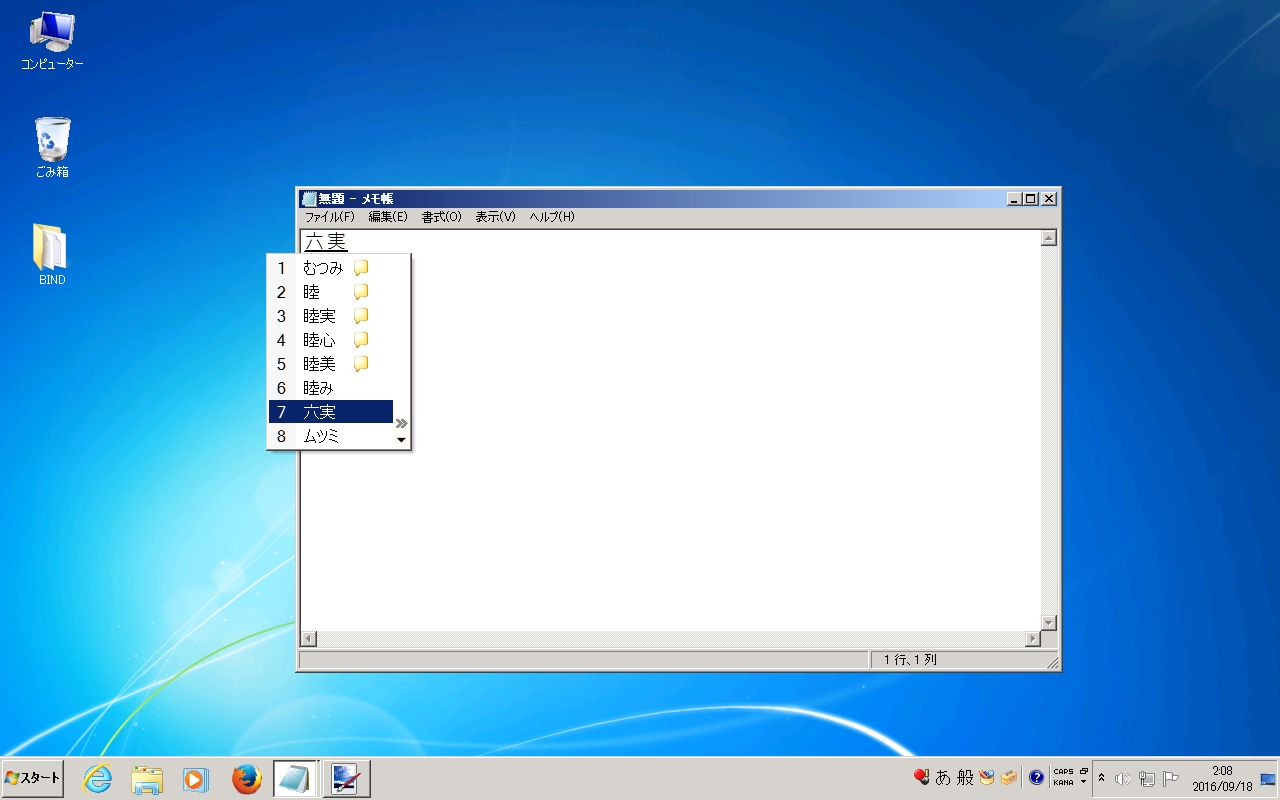Choose candidate 3 睦実
Viewport: 1280px width, 800px height.
tap(331, 316)
